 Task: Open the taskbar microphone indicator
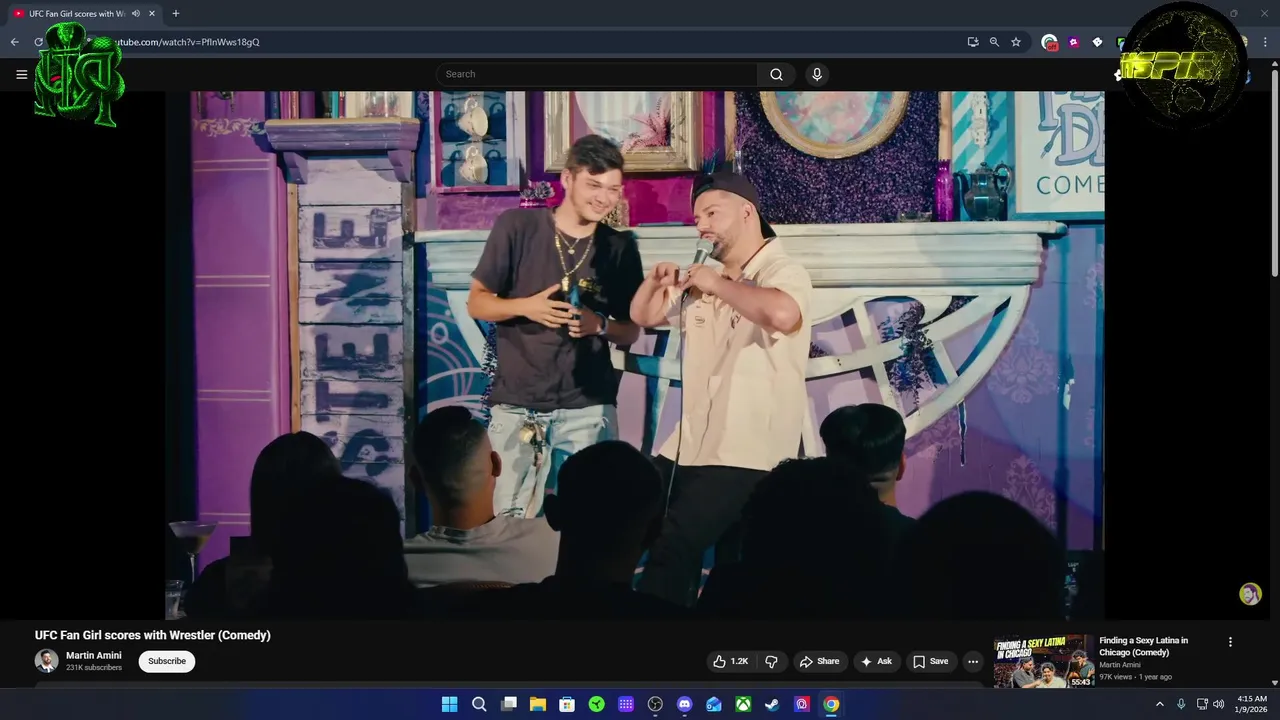pyautogui.click(x=1181, y=704)
